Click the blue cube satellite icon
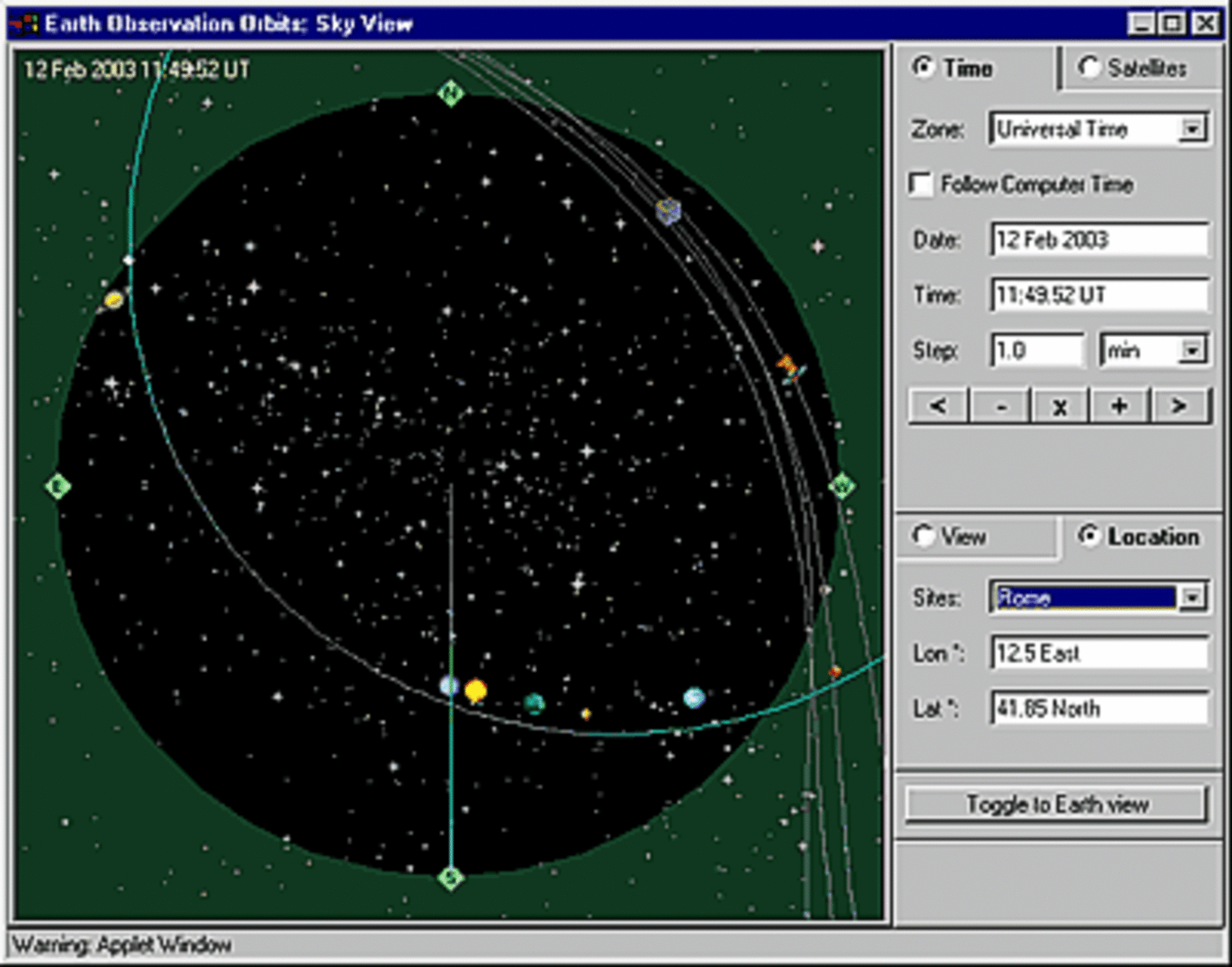 click(x=668, y=210)
